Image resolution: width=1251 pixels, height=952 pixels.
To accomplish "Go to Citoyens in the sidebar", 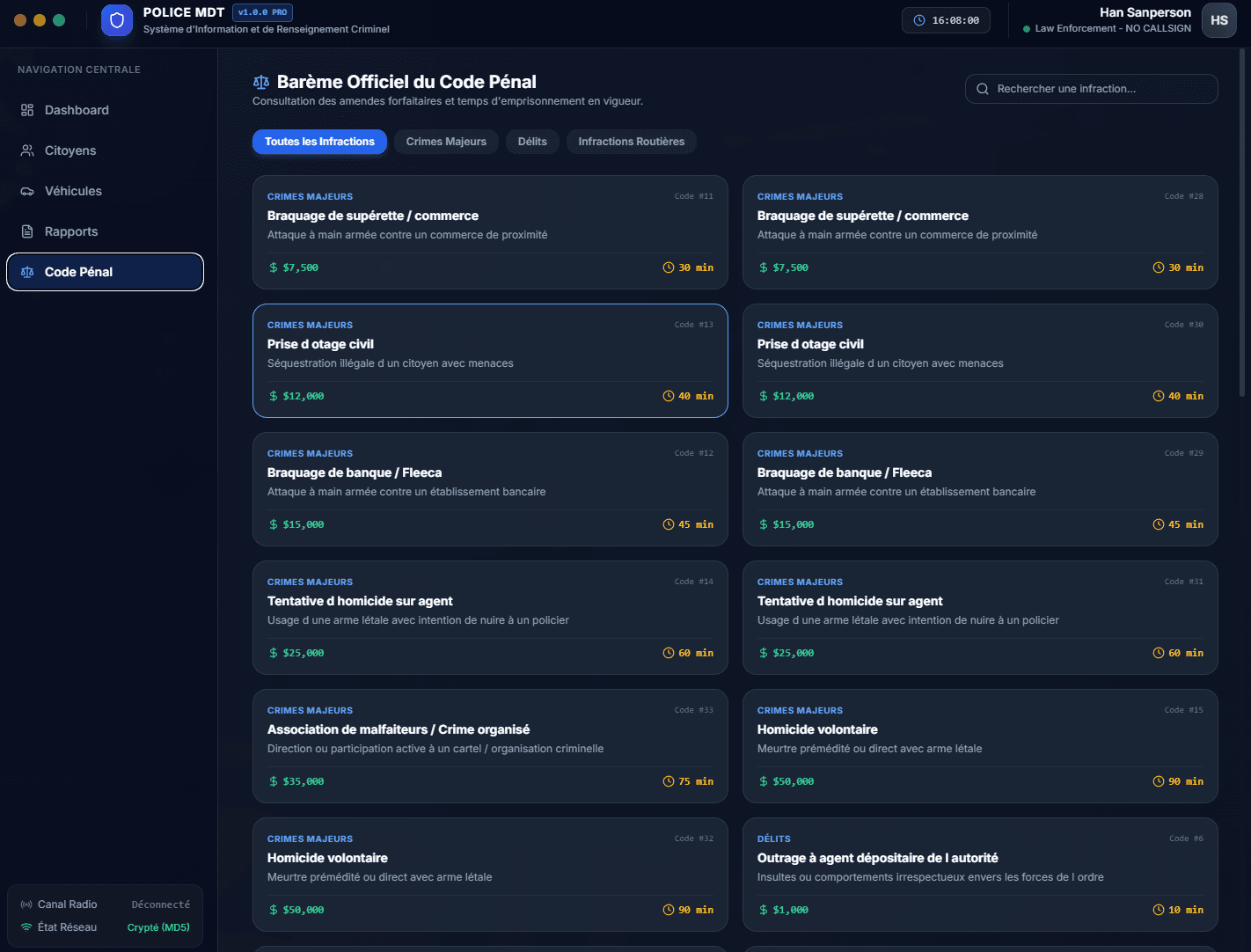I will [105, 150].
